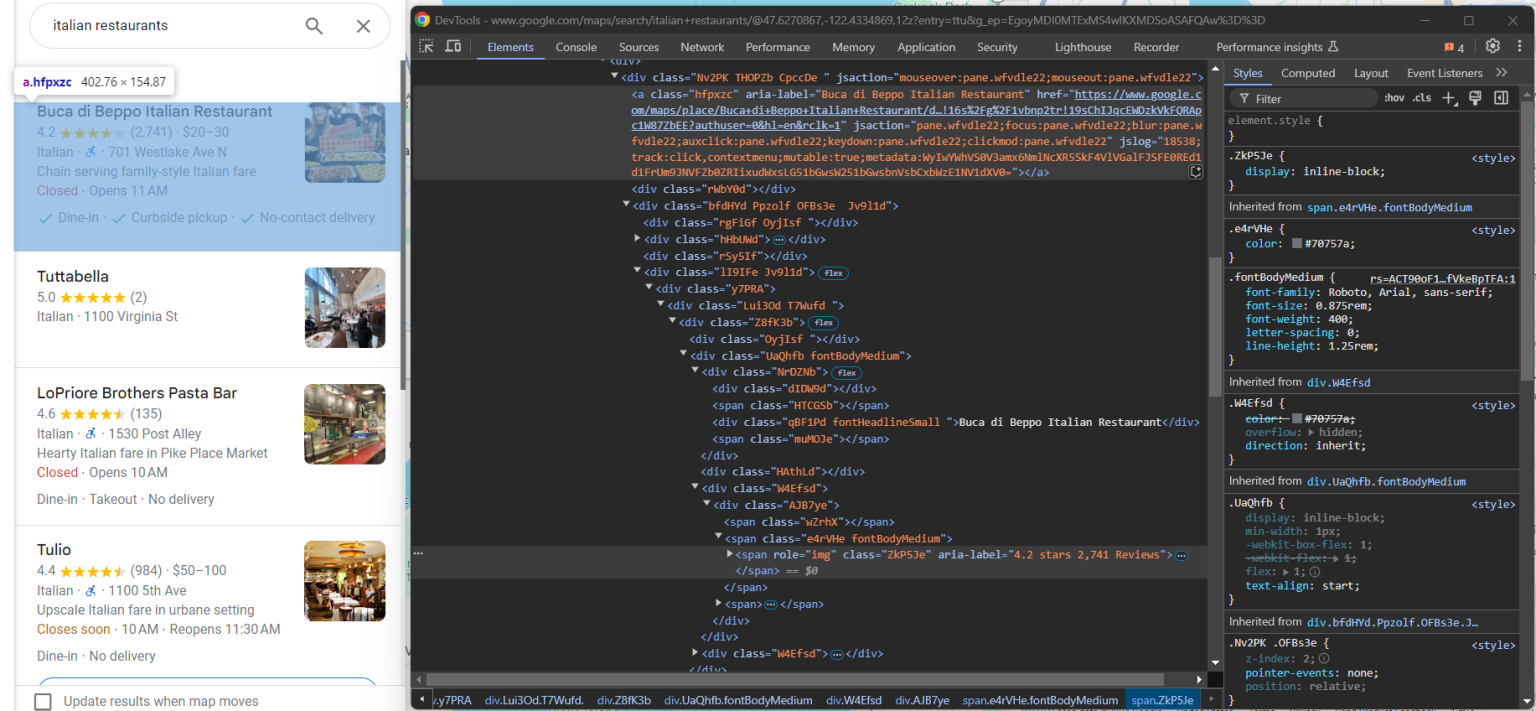Click the magnifier in the italian restaurants search box
1536x711 pixels.
pyautogui.click(x=314, y=26)
